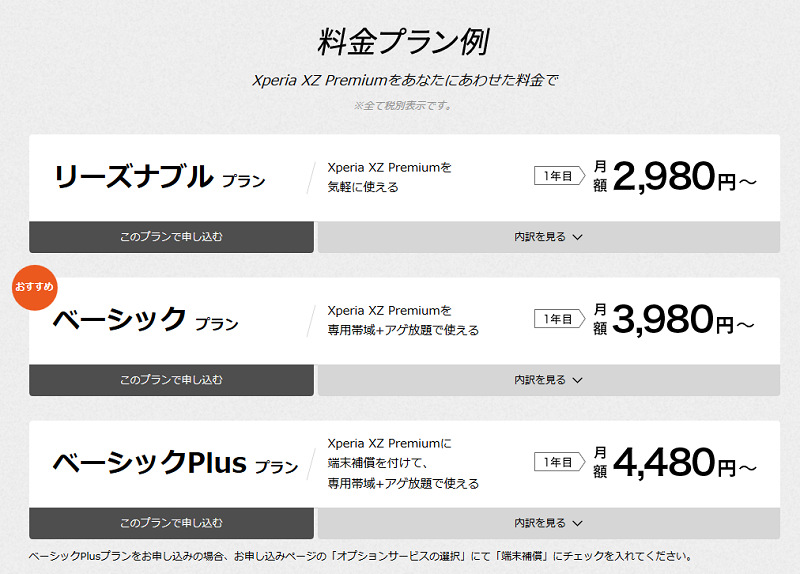
Task: Apply for the ベーシック plan
Action: click(171, 380)
